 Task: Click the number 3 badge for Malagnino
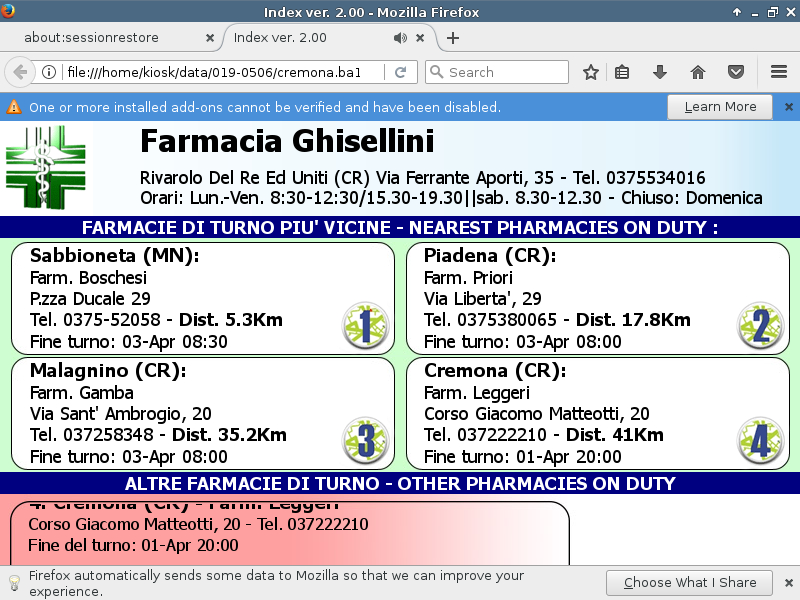click(365, 441)
